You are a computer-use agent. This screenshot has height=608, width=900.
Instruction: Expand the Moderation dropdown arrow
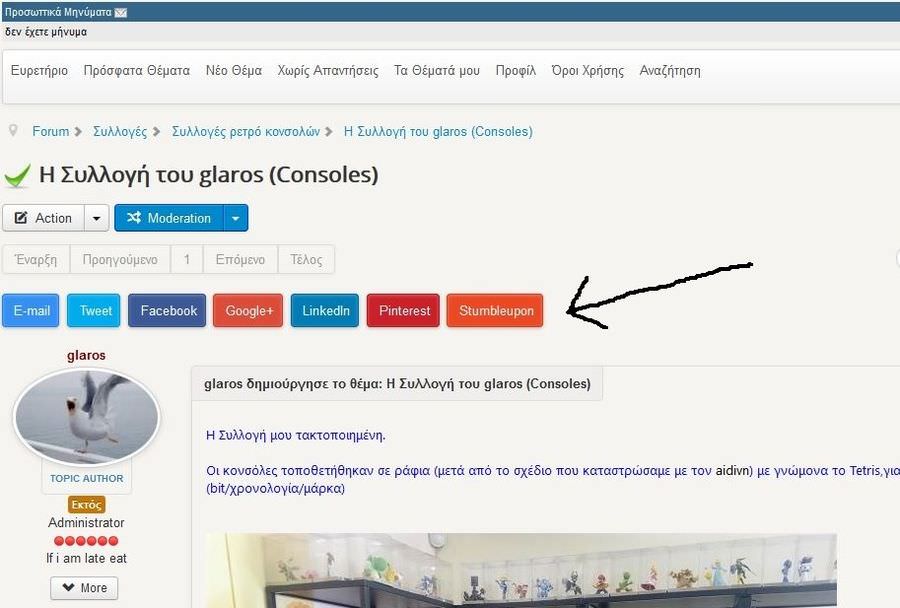click(234, 218)
